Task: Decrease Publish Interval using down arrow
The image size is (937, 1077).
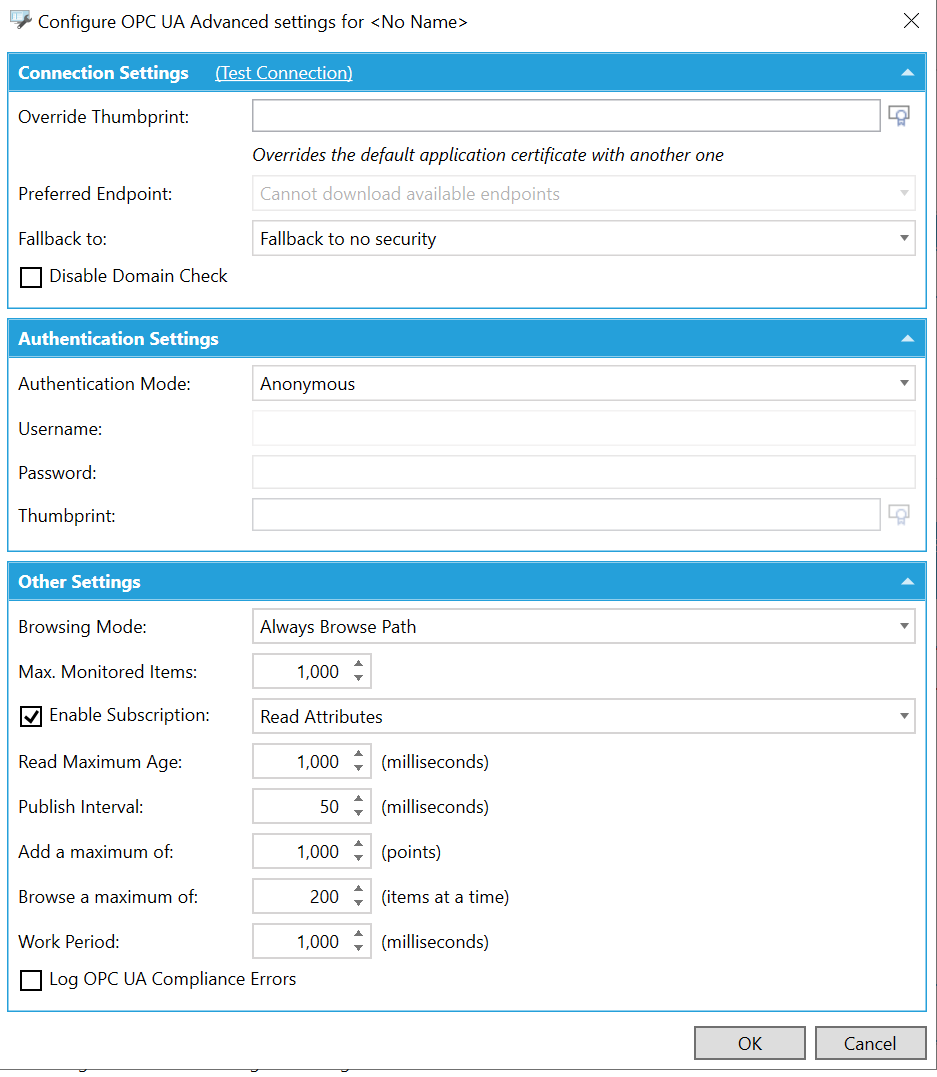Action: pos(359,814)
